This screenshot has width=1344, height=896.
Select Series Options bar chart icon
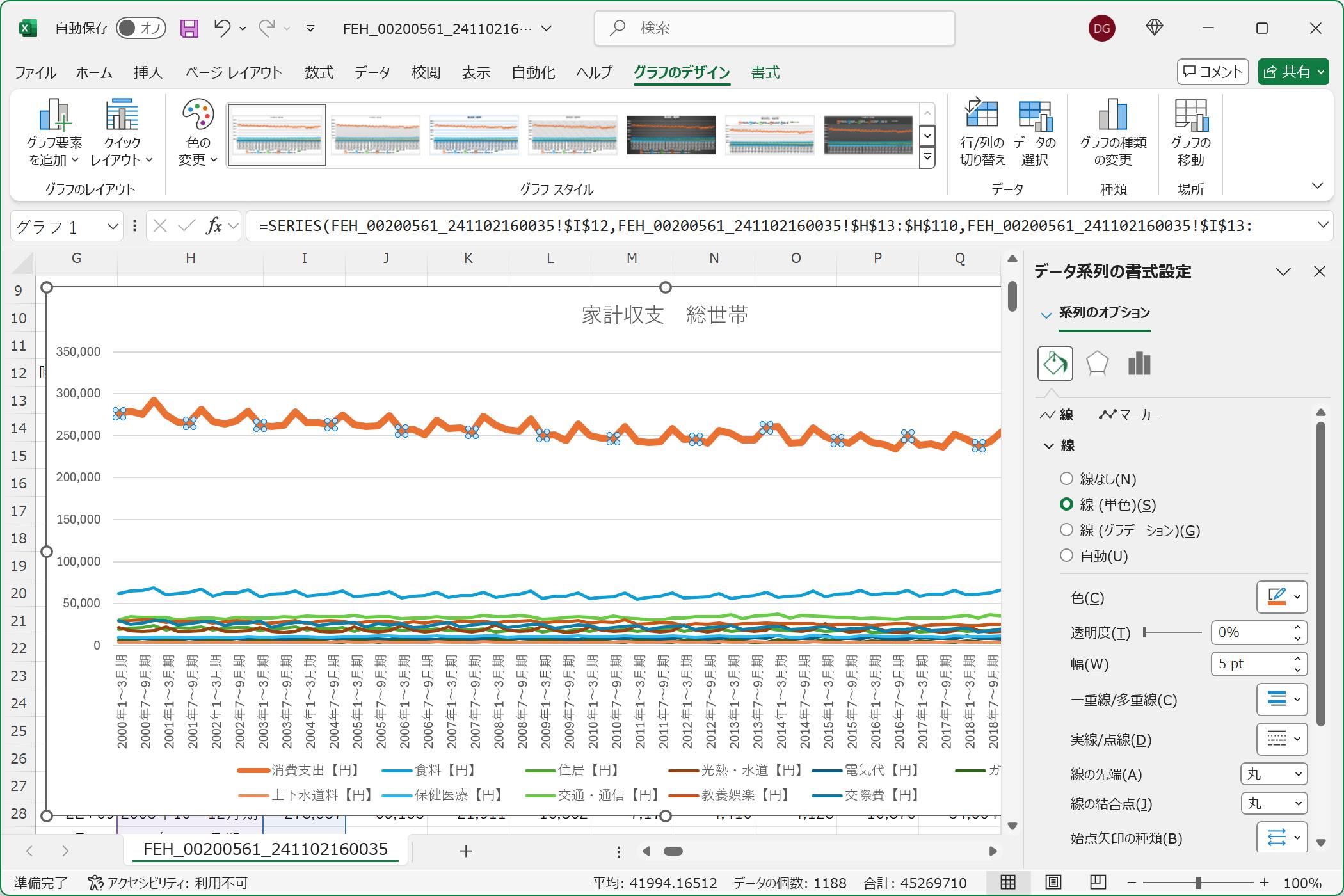[1139, 364]
